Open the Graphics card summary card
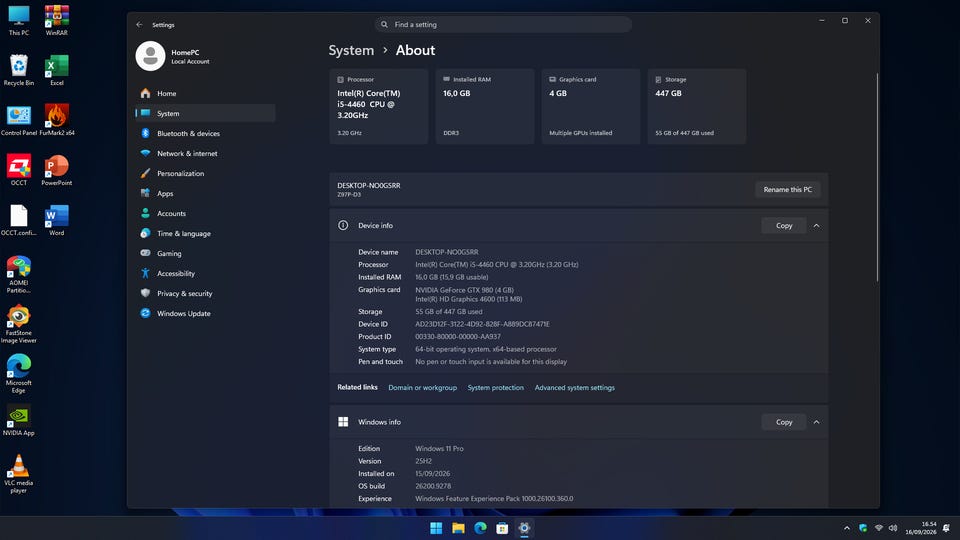 591,107
